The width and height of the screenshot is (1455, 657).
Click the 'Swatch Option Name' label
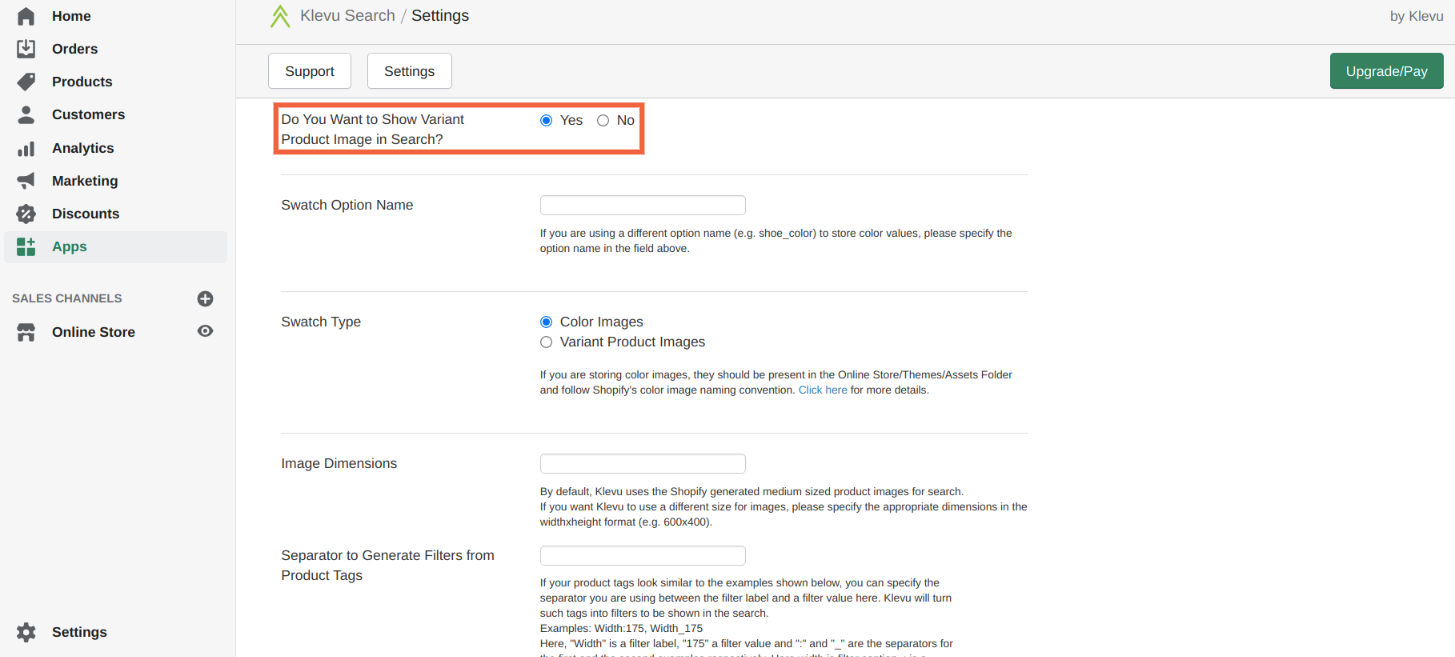[x=347, y=205]
